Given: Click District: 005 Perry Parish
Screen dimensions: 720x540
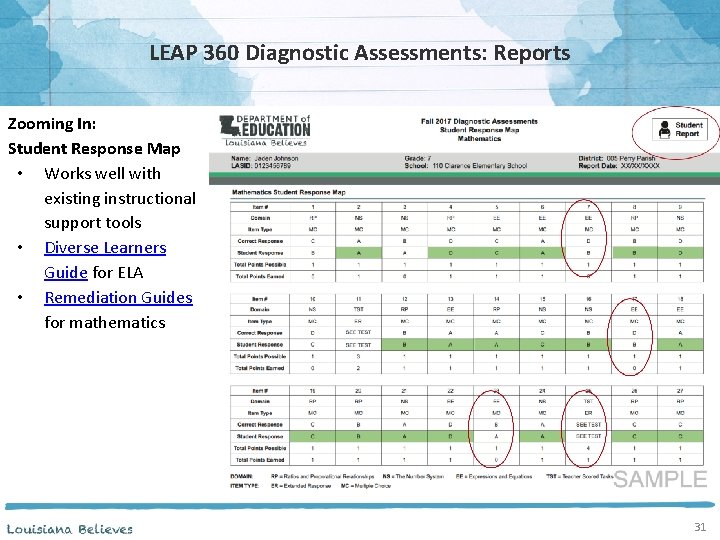Looking at the screenshot, I should pos(617,158).
